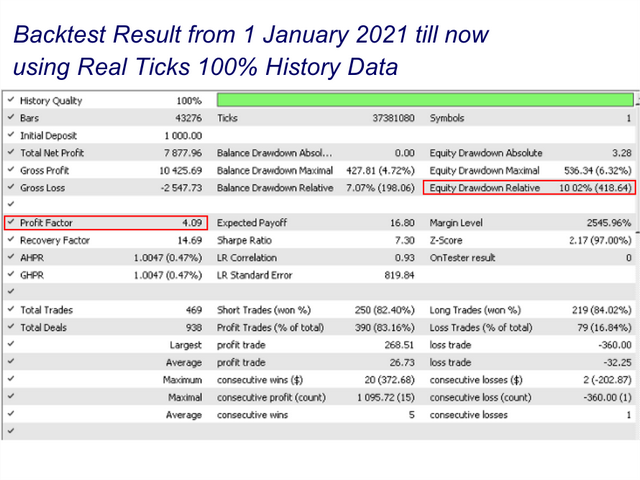
Task: Select the Initial Deposit value 1 000.00
Action: click(x=183, y=136)
